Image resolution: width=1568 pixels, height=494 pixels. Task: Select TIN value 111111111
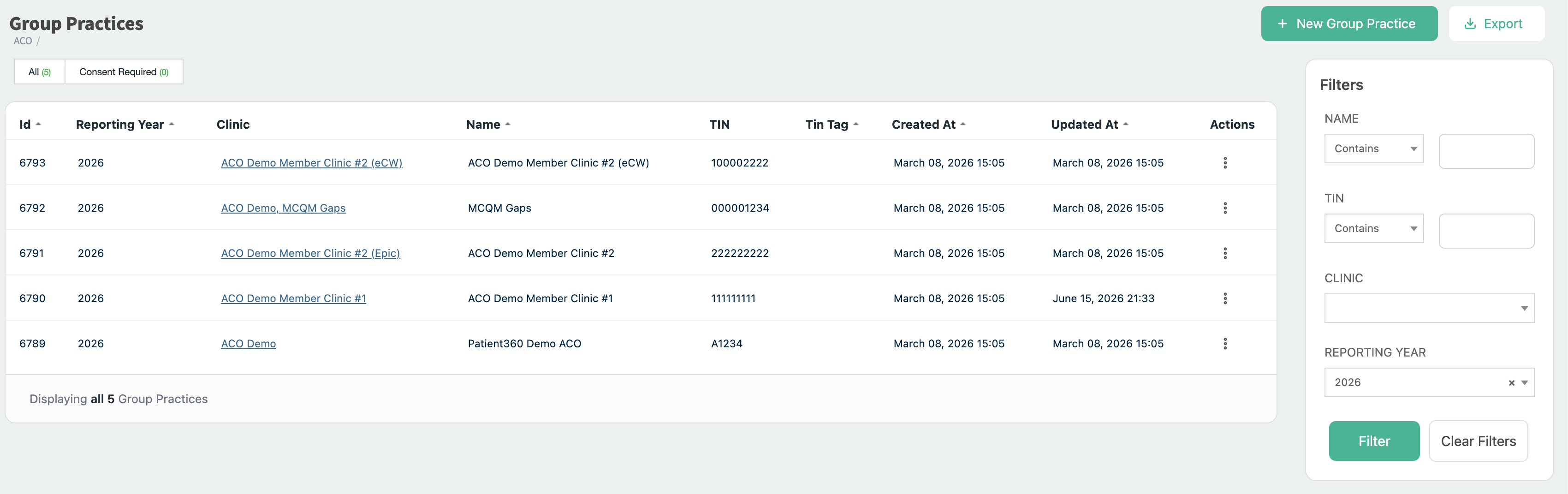coord(733,298)
